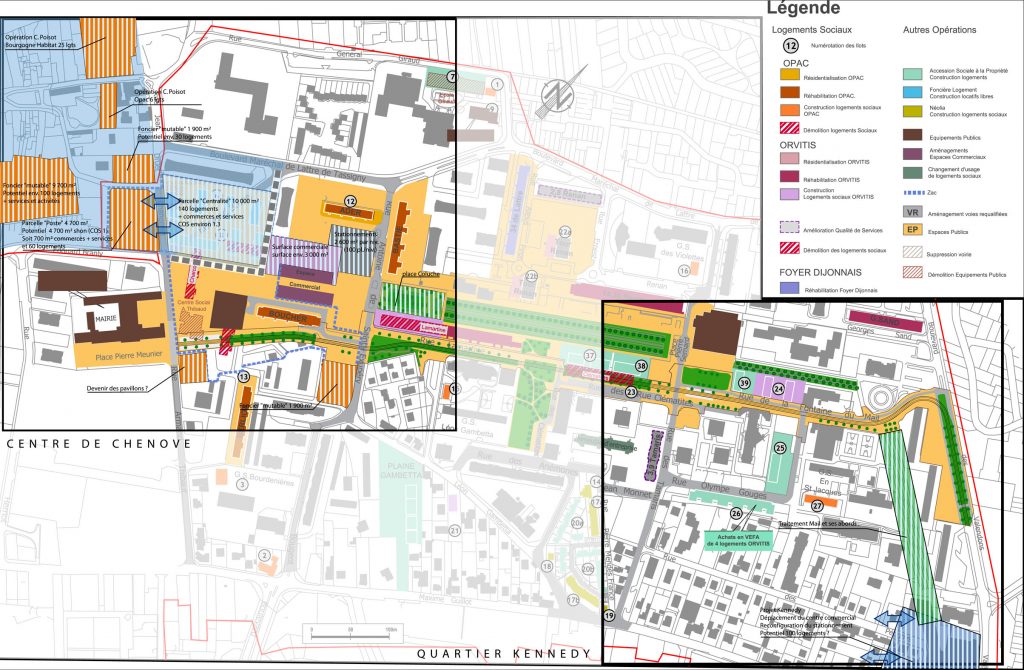Click lot marker 27 near St Jacques
The image size is (1024, 670).
817,505
